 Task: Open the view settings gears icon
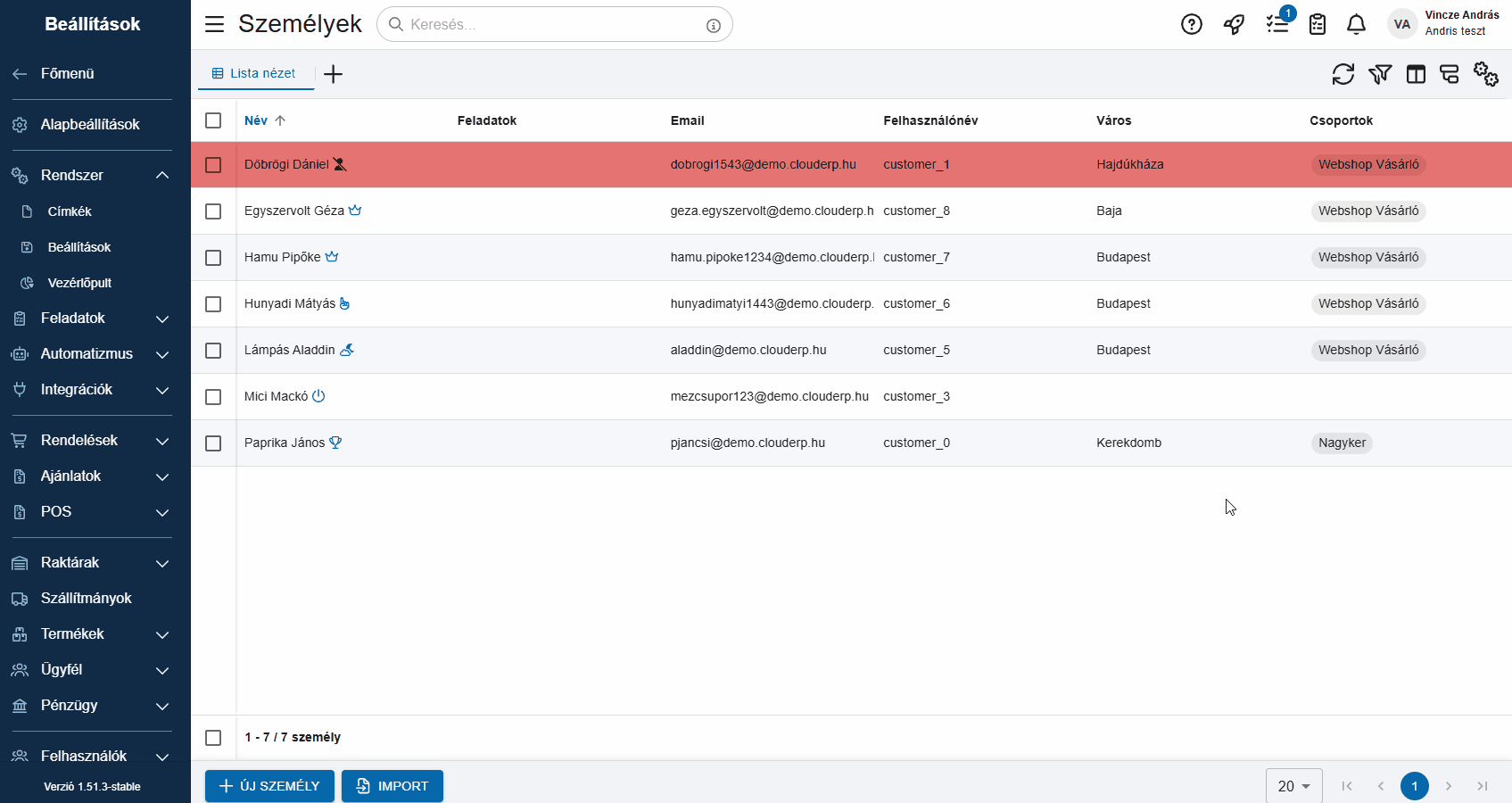click(1485, 74)
